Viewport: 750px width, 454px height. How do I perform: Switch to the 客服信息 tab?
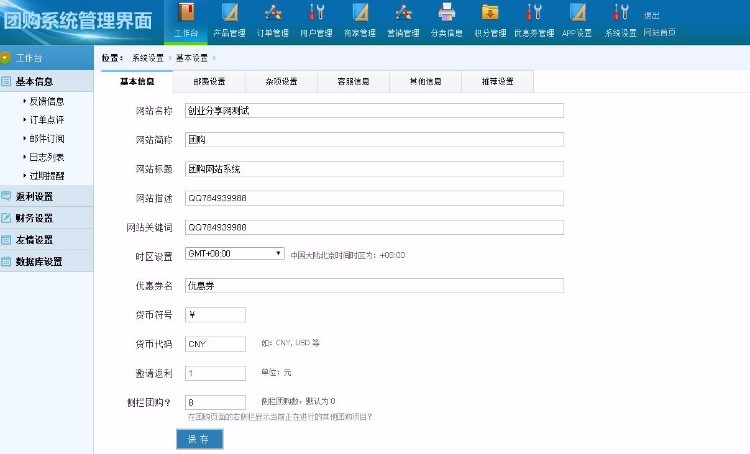[x=353, y=81]
